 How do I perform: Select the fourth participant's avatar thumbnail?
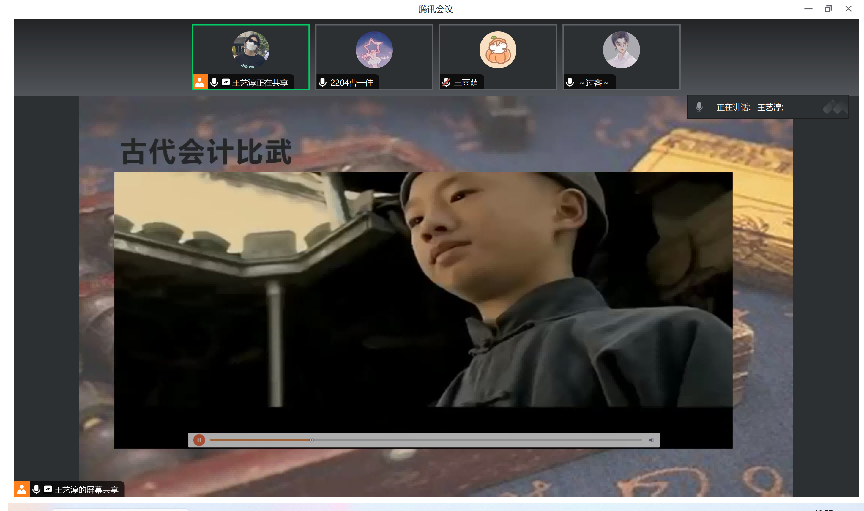pos(621,49)
